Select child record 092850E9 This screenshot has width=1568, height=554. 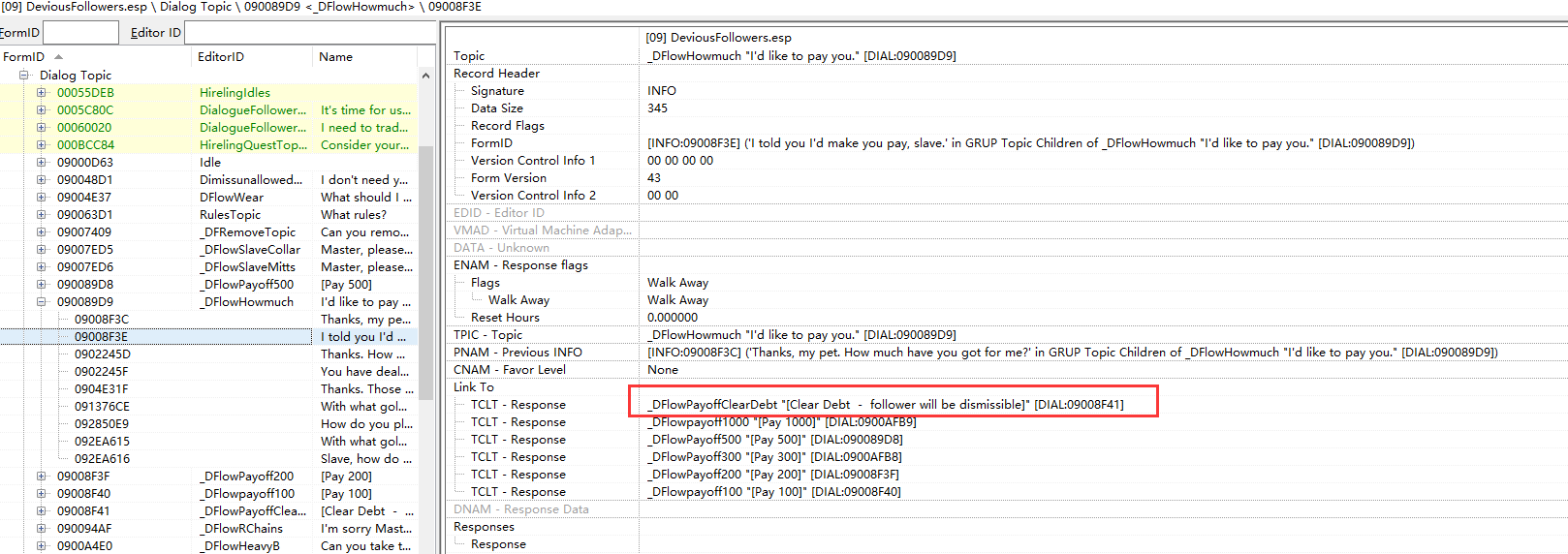[102, 423]
